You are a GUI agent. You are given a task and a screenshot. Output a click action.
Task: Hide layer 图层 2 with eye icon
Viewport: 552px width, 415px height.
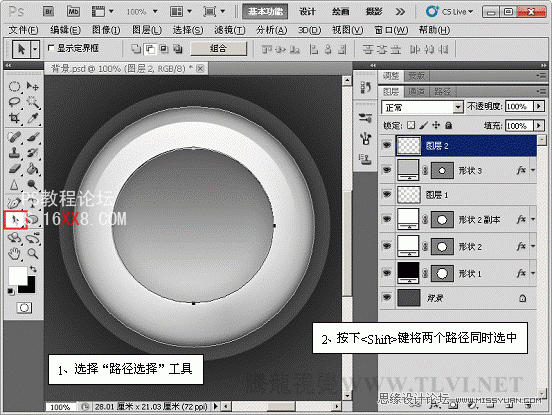tap(387, 145)
